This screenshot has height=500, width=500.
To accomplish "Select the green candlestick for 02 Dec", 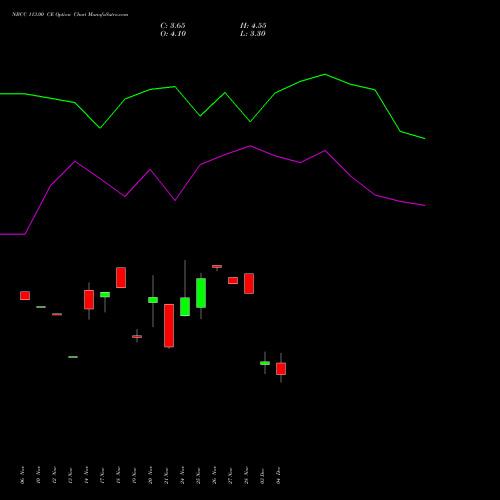I will click(x=265, y=363).
